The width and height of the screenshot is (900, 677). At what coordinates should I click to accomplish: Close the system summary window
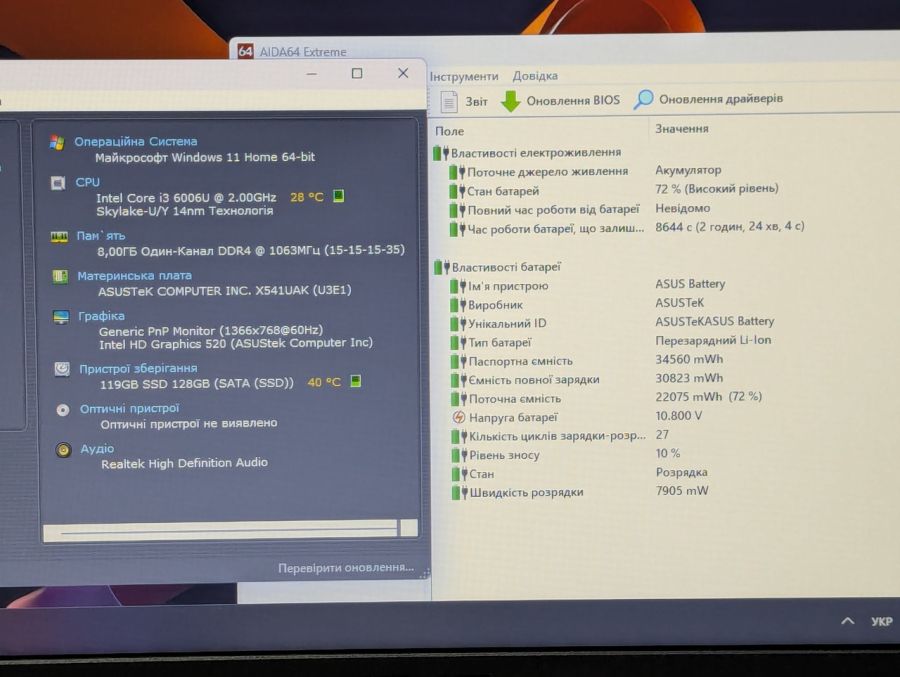tap(403, 73)
